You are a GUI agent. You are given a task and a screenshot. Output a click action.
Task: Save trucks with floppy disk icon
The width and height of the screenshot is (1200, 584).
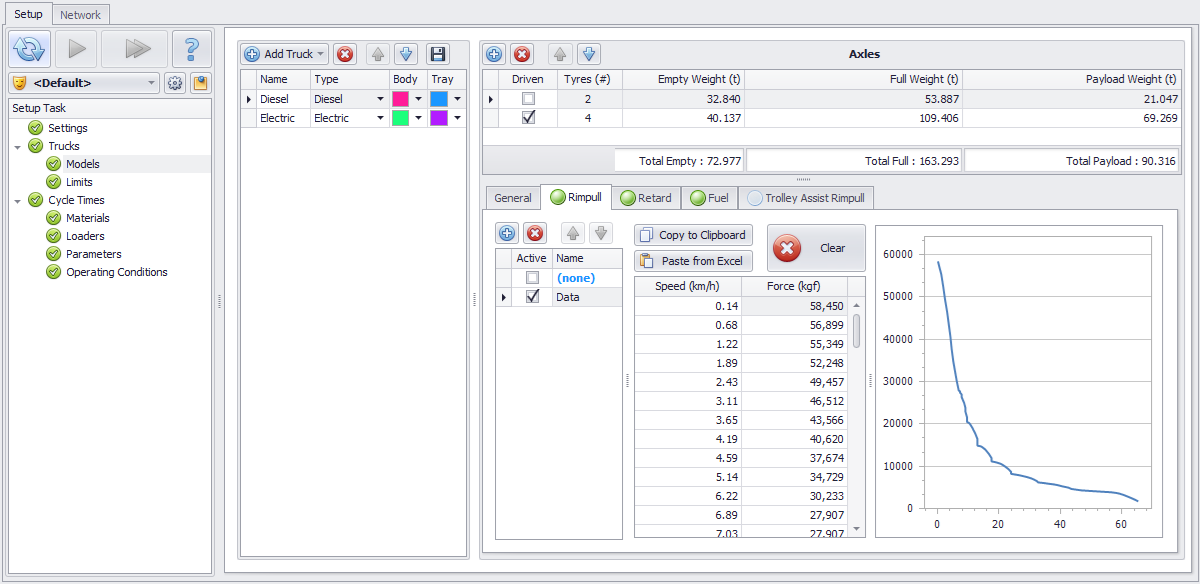[437, 54]
